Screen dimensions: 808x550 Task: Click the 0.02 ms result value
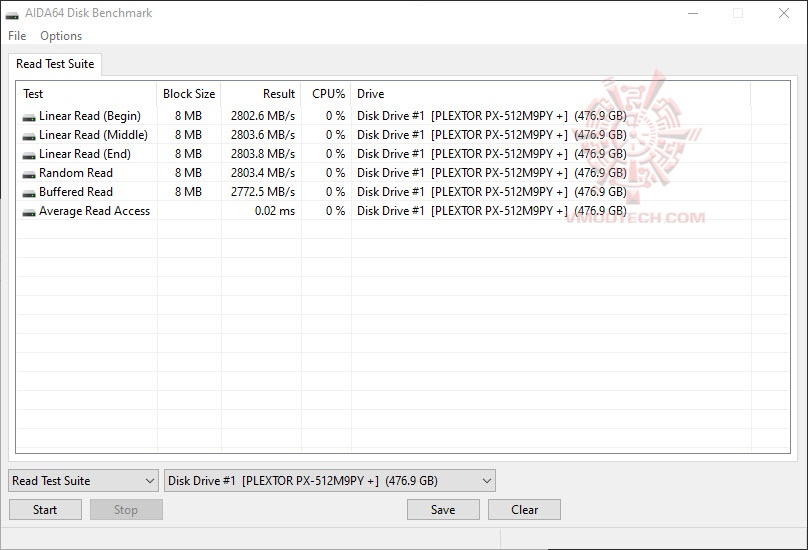275,211
